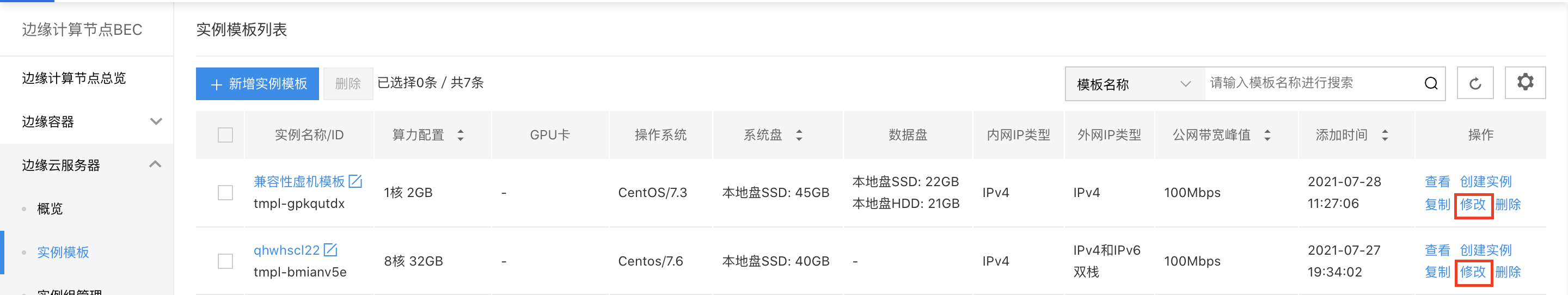1568x295 pixels.
Task: Open the gear settings for table columns
Action: tap(1525, 82)
